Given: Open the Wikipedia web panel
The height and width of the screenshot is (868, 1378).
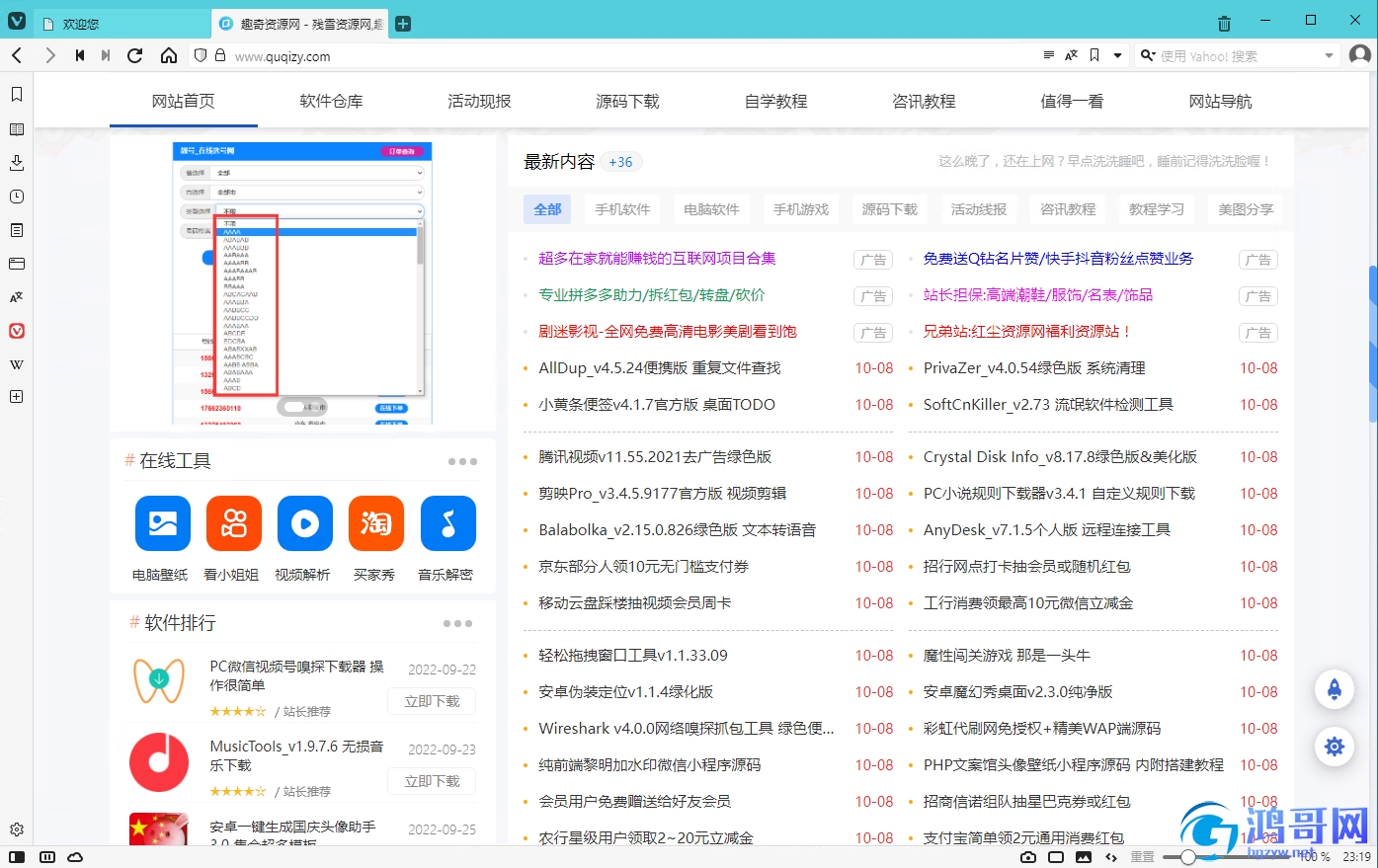Looking at the screenshot, I should tap(17, 364).
